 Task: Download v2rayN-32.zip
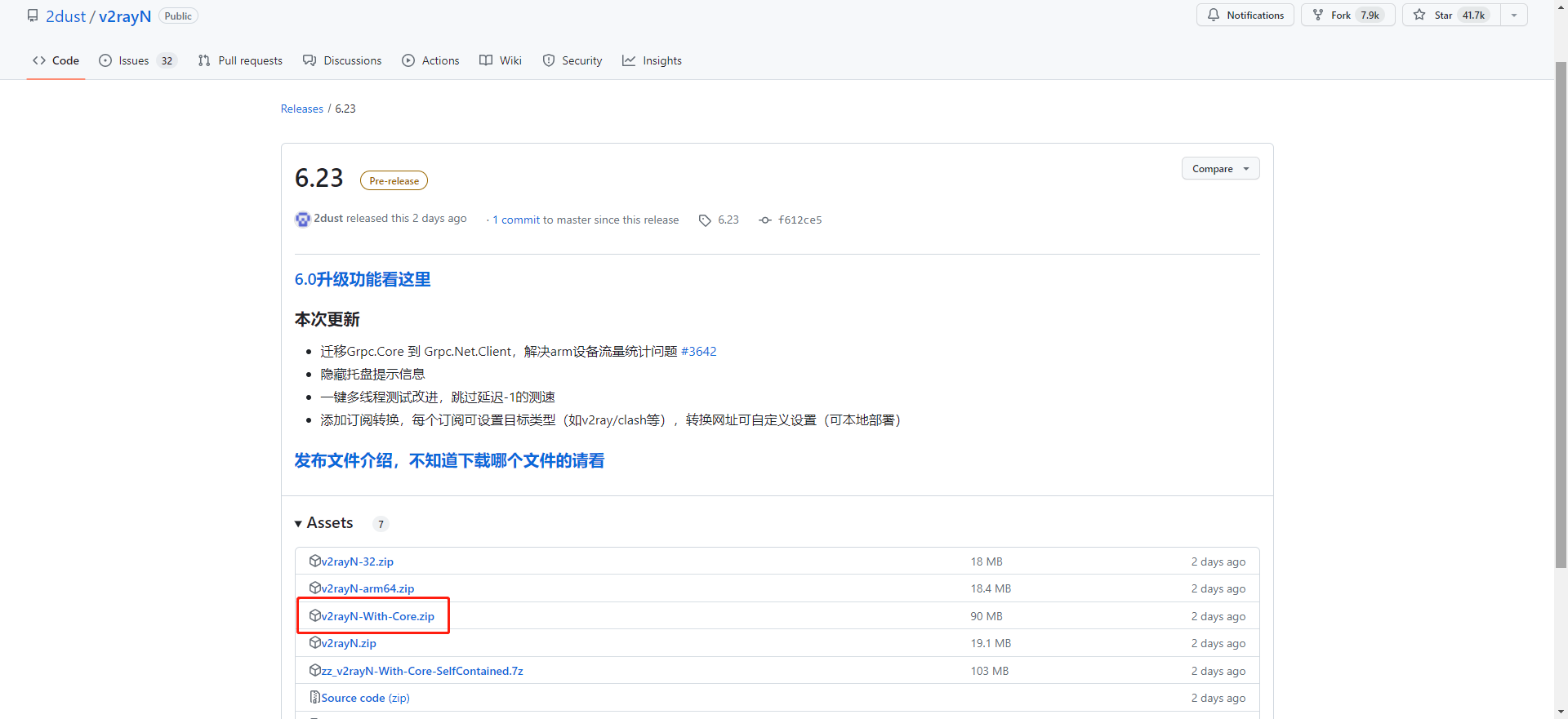[357, 561]
